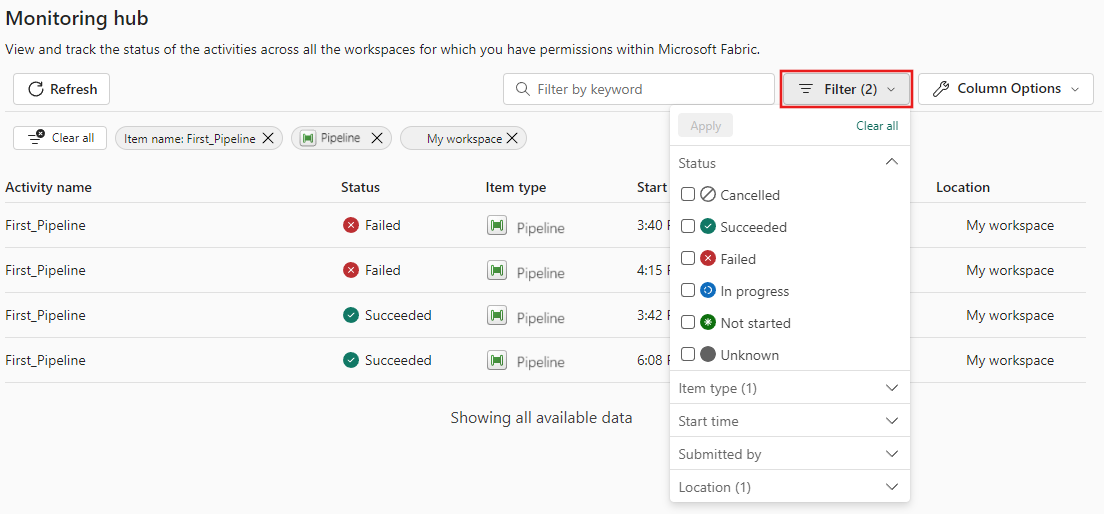
Task: Click the gray Unknown status icon
Action: pyautogui.click(x=708, y=355)
